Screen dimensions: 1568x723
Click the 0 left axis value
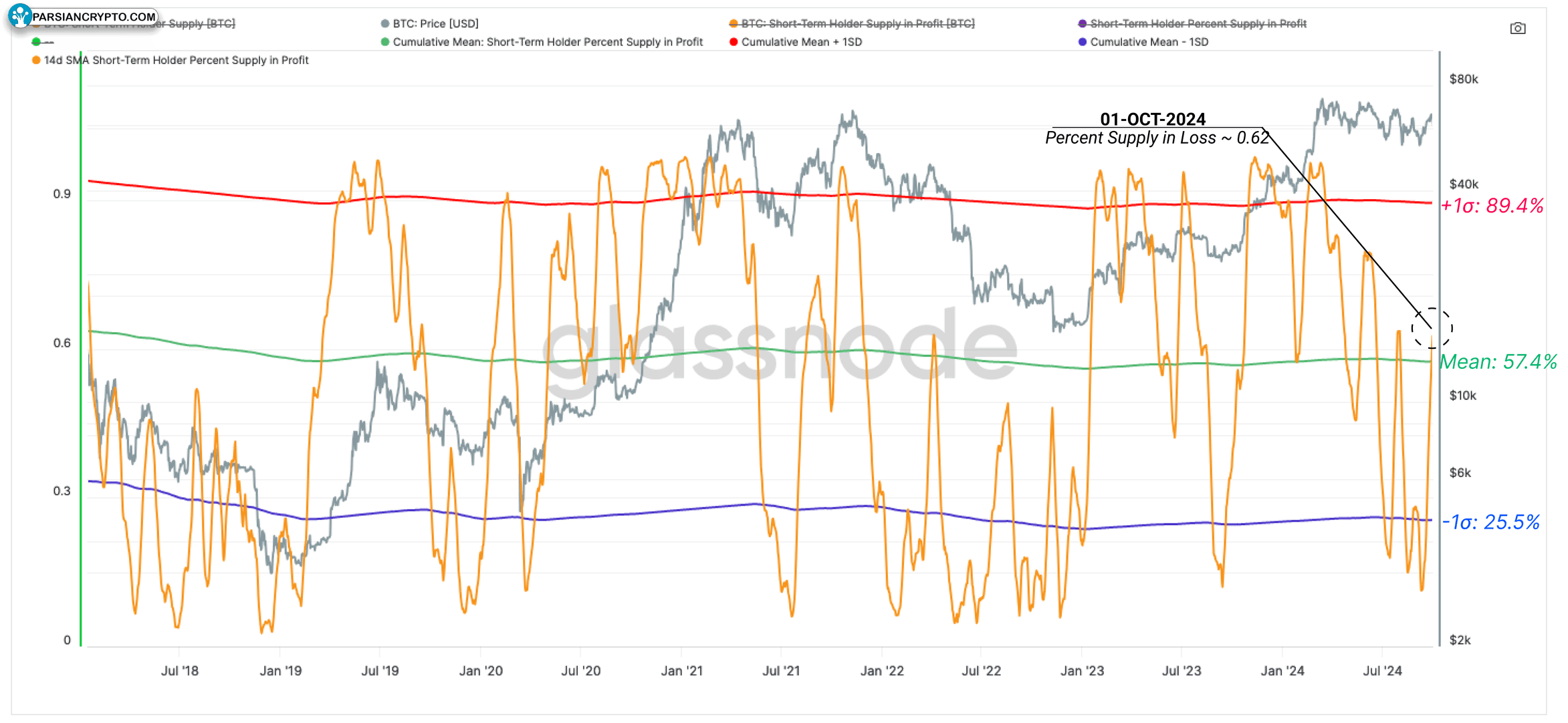tap(67, 639)
